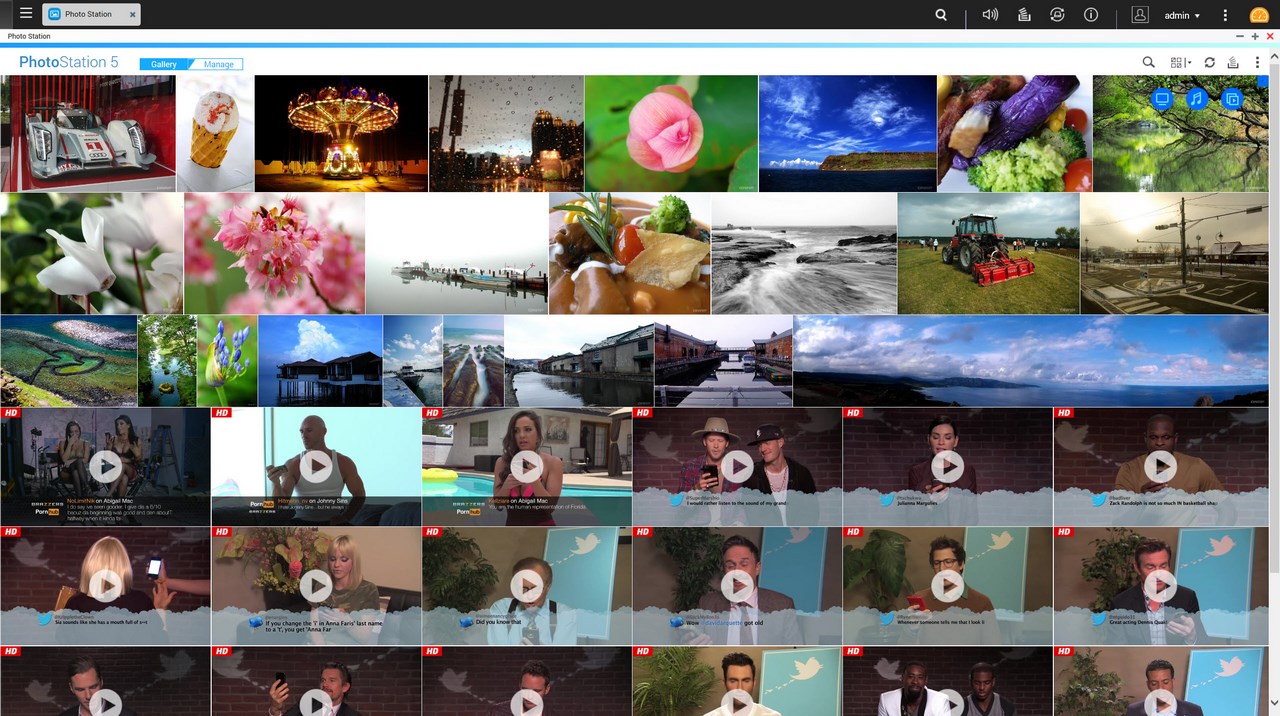The height and width of the screenshot is (716, 1280).
Task: Play the Johnny Sins tweet video
Action: pyautogui.click(x=316, y=466)
